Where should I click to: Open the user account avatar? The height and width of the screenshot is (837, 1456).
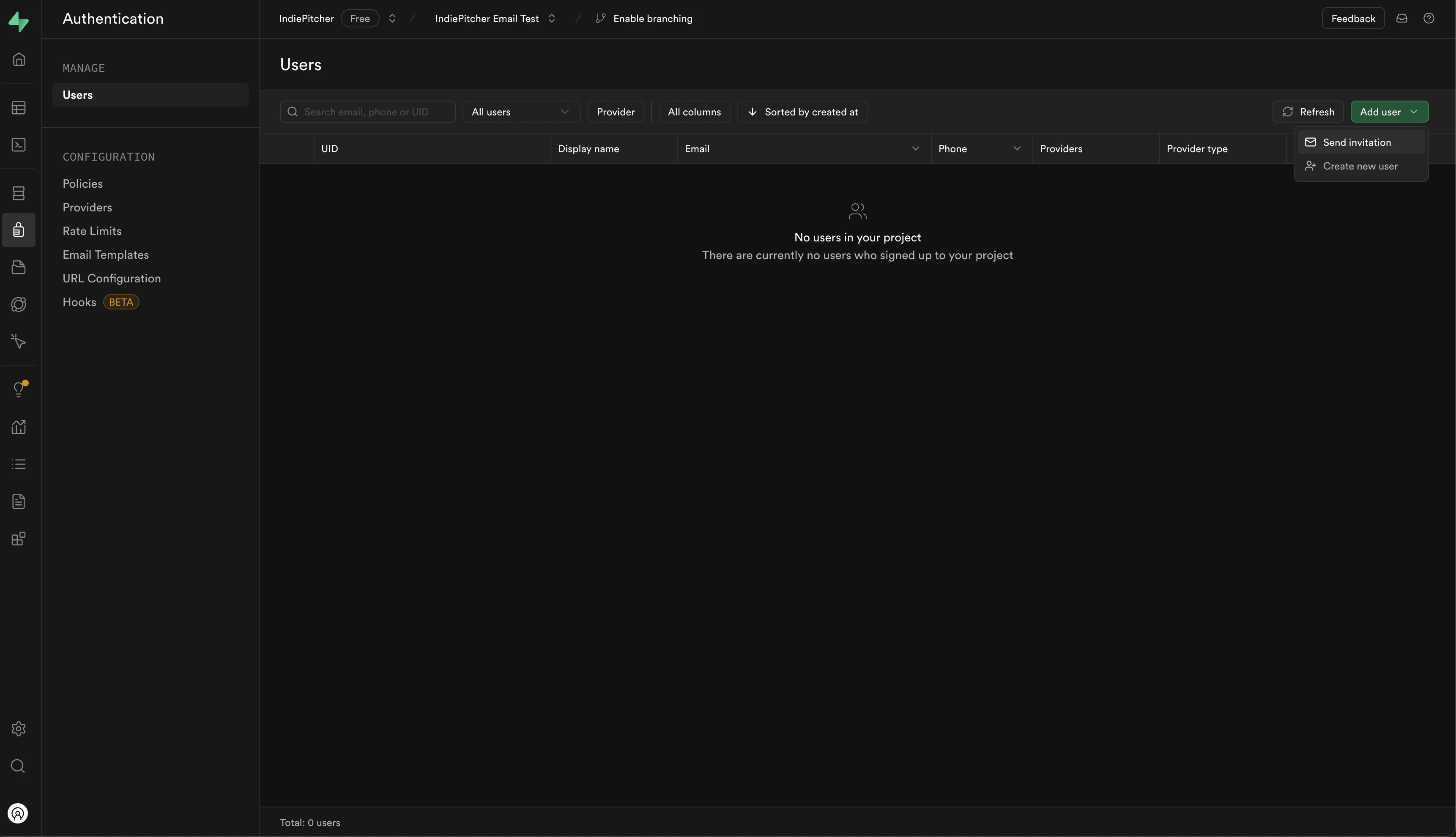point(18,813)
